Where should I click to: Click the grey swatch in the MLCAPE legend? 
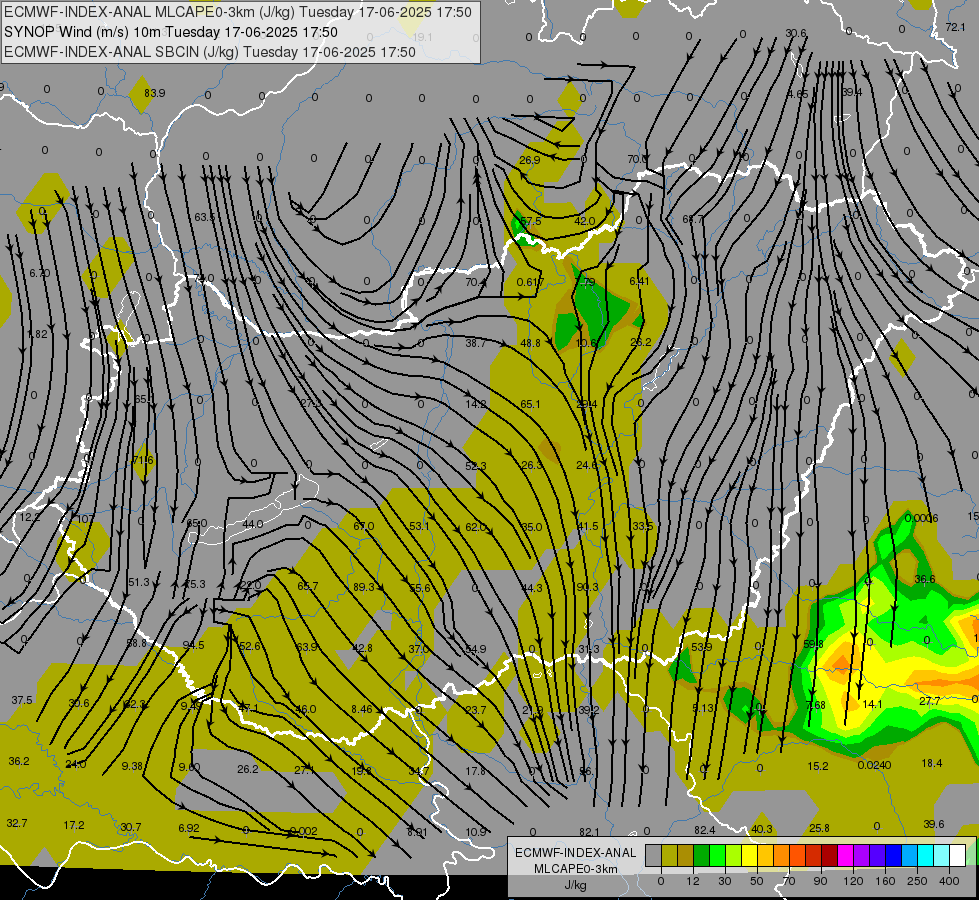(x=653, y=855)
